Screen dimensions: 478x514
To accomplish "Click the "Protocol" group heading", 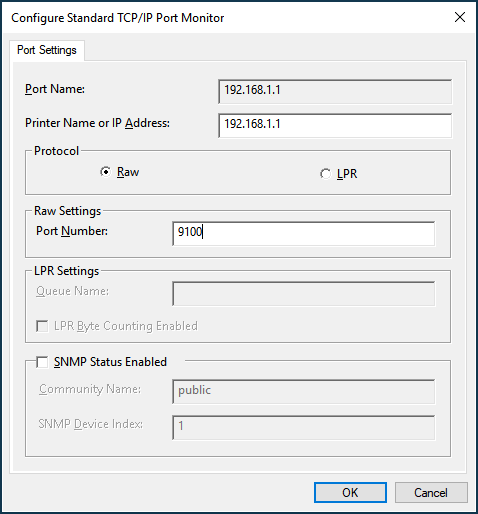I will [56, 151].
